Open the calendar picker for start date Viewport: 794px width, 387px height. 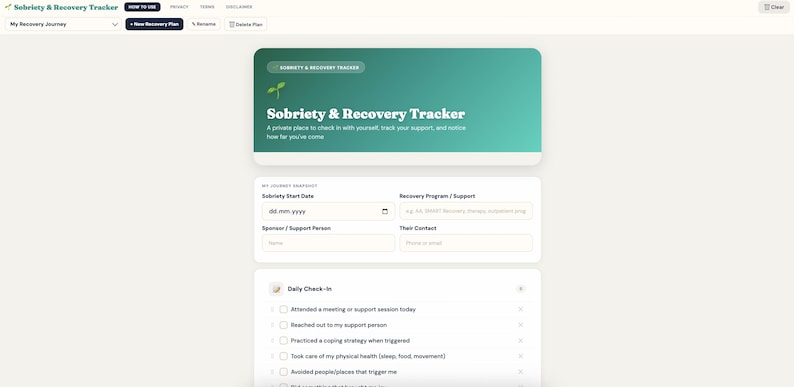385,211
